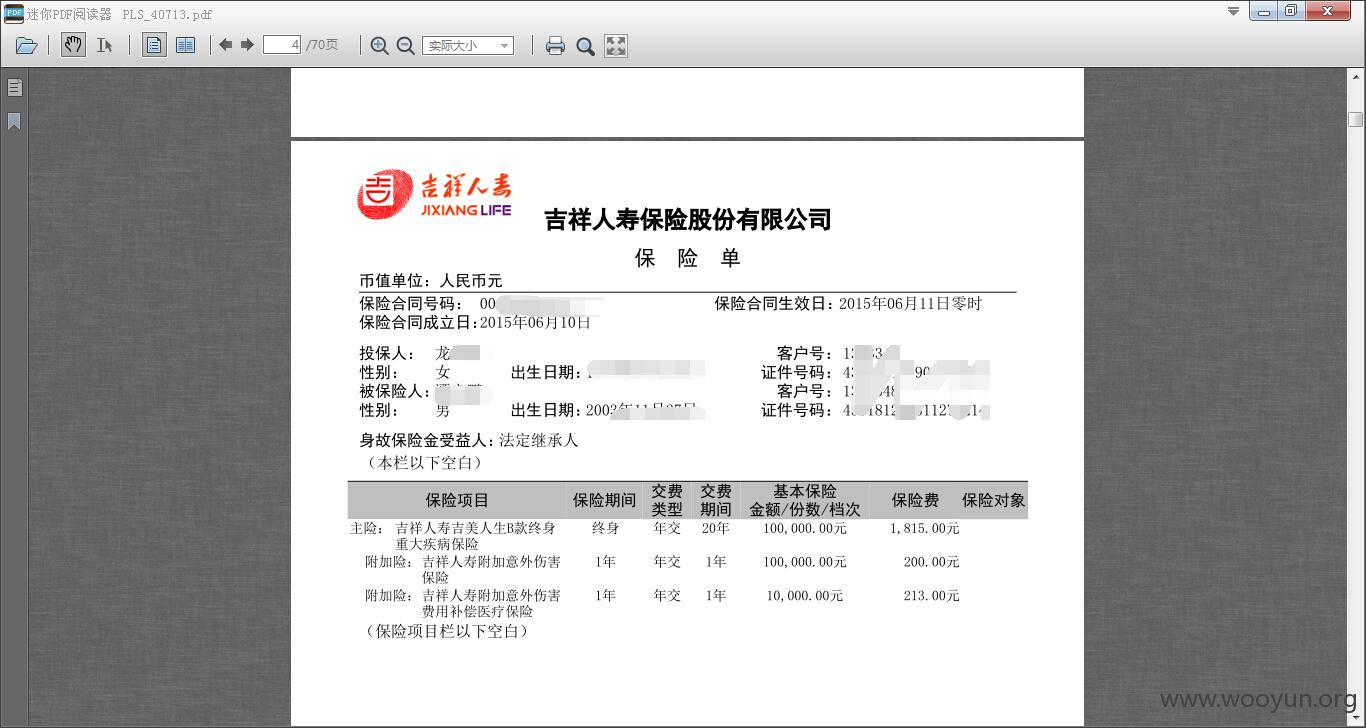Viewport: 1366px width, 728px height.
Task: Restore down the PDF reader window
Action: click(x=1290, y=11)
